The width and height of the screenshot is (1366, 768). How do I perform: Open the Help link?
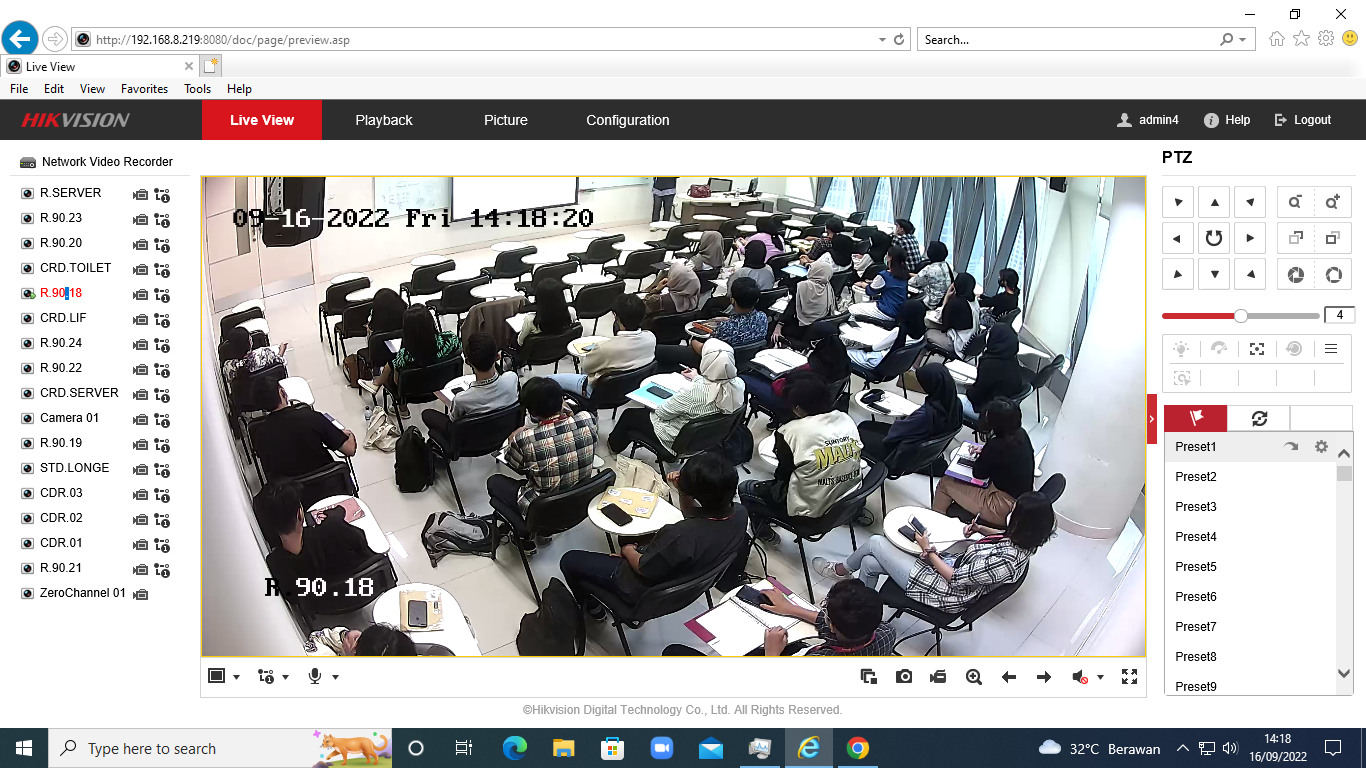(1227, 120)
